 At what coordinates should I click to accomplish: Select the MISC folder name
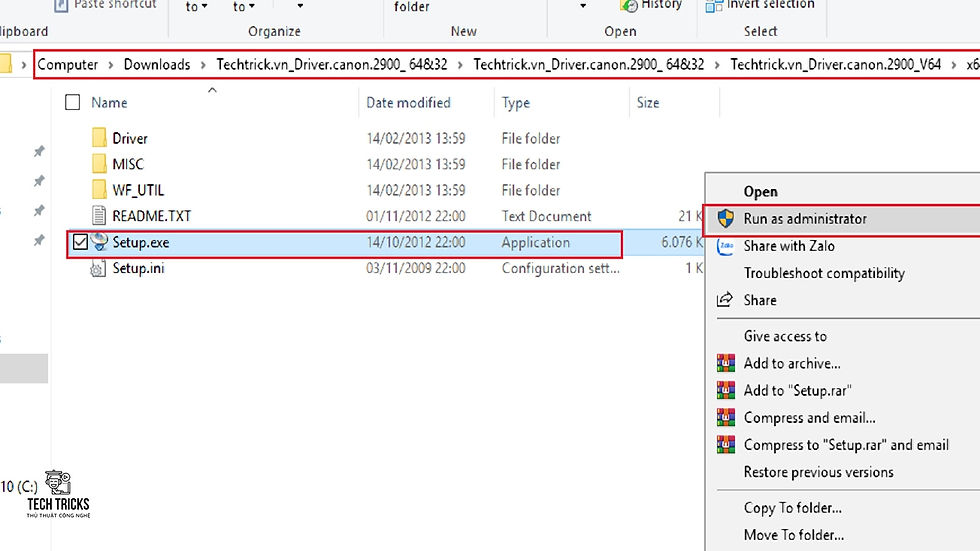[x=128, y=164]
